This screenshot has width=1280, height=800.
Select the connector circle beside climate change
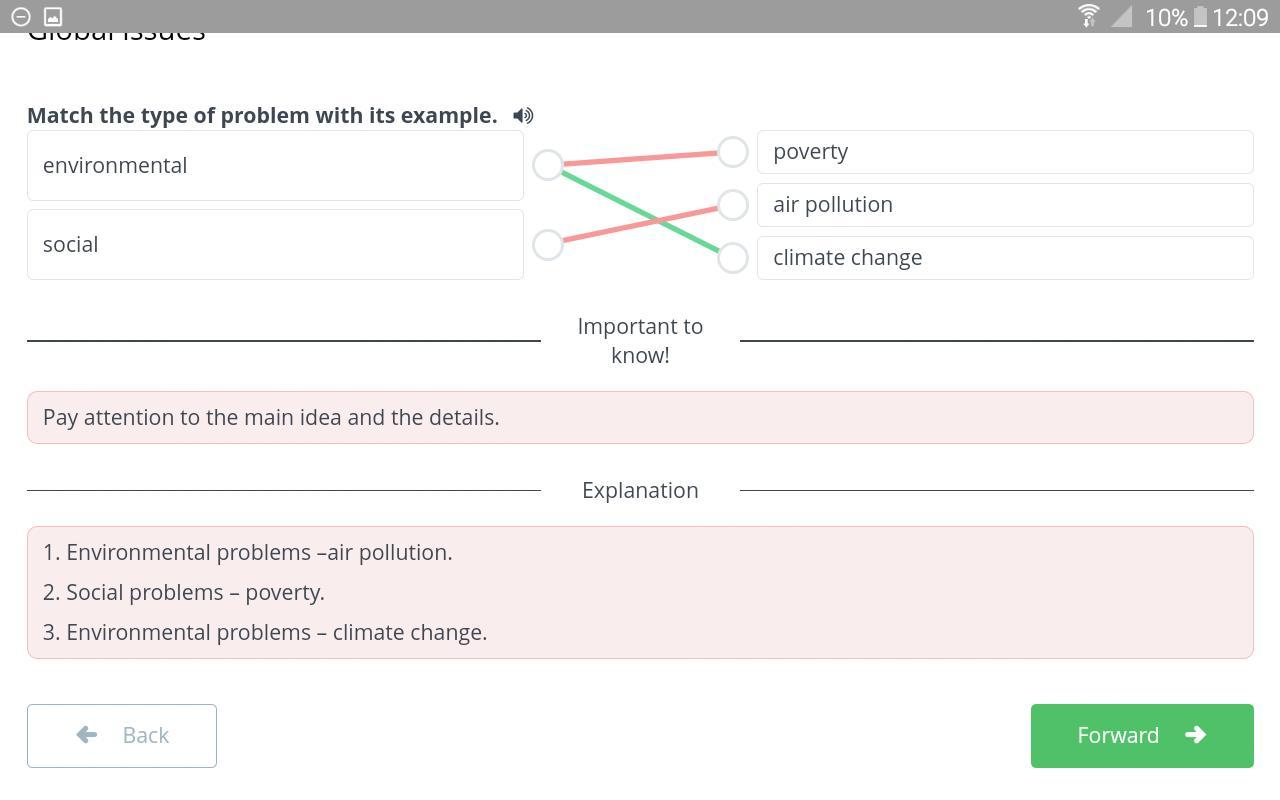[x=733, y=258]
